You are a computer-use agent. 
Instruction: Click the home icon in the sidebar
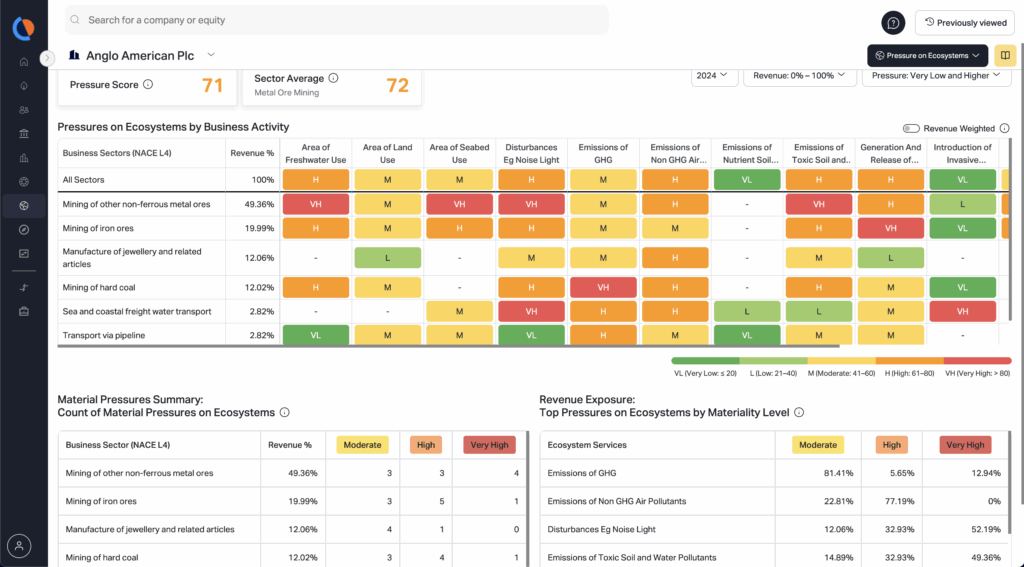(x=23, y=62)
